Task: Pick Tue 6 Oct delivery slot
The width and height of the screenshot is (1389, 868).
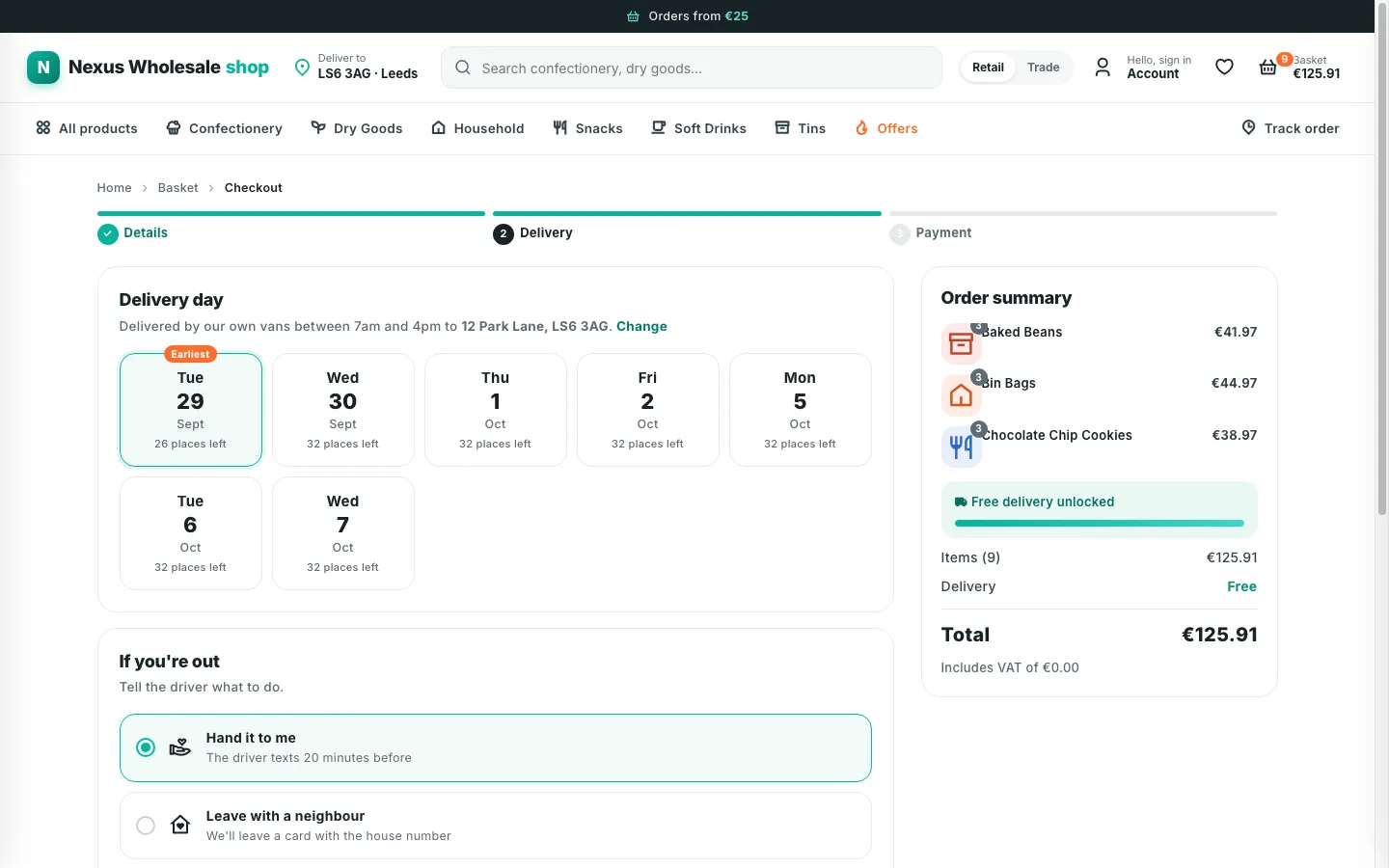Action: tap(191, 533)
